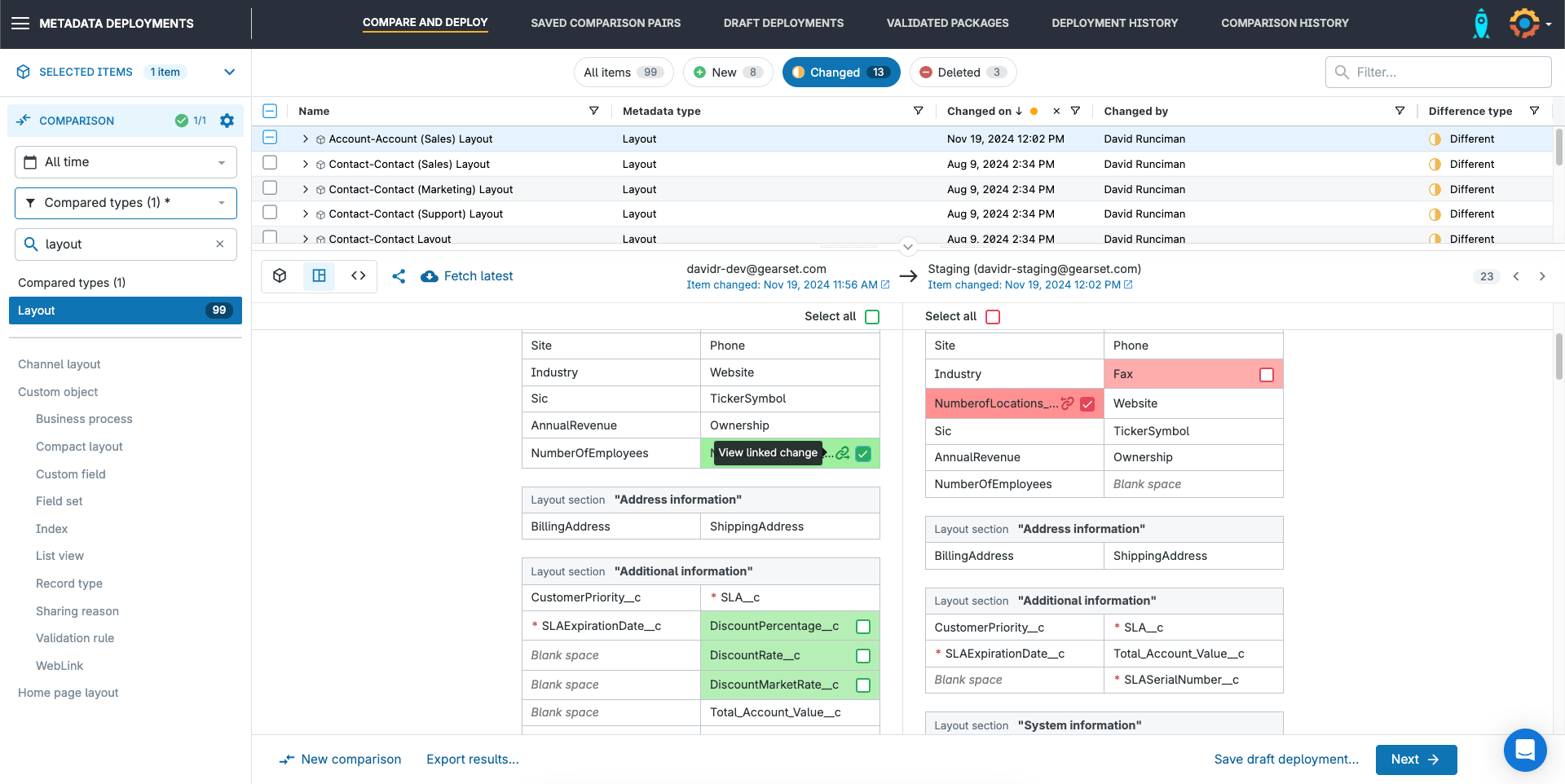
Task: Check the Contact-Contact (Sales) Layout row
Action: pyautogui.click(x=270, y=163)
